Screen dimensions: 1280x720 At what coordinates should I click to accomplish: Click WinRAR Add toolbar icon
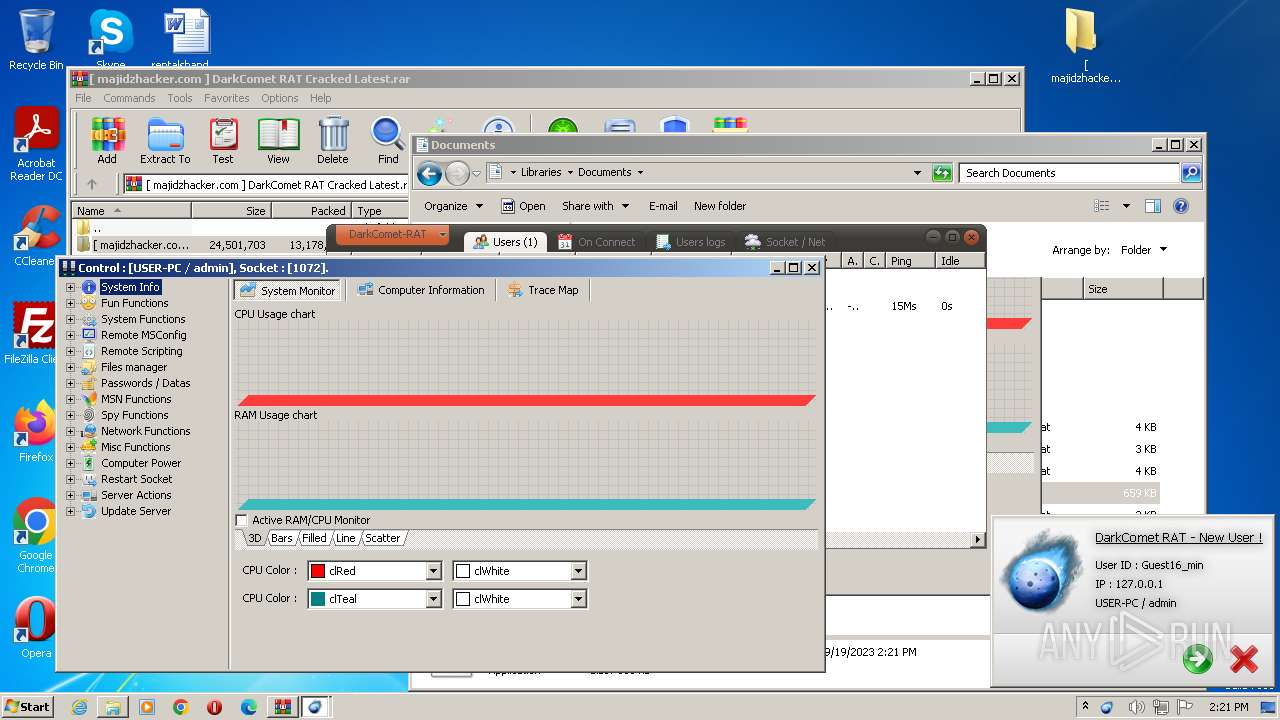click(x=107, y=141)
